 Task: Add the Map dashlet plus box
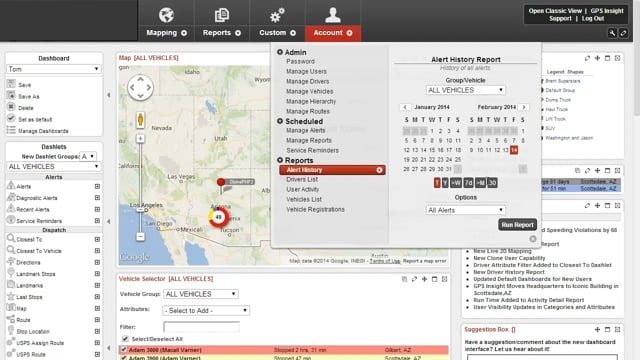(x=97, y=308)
